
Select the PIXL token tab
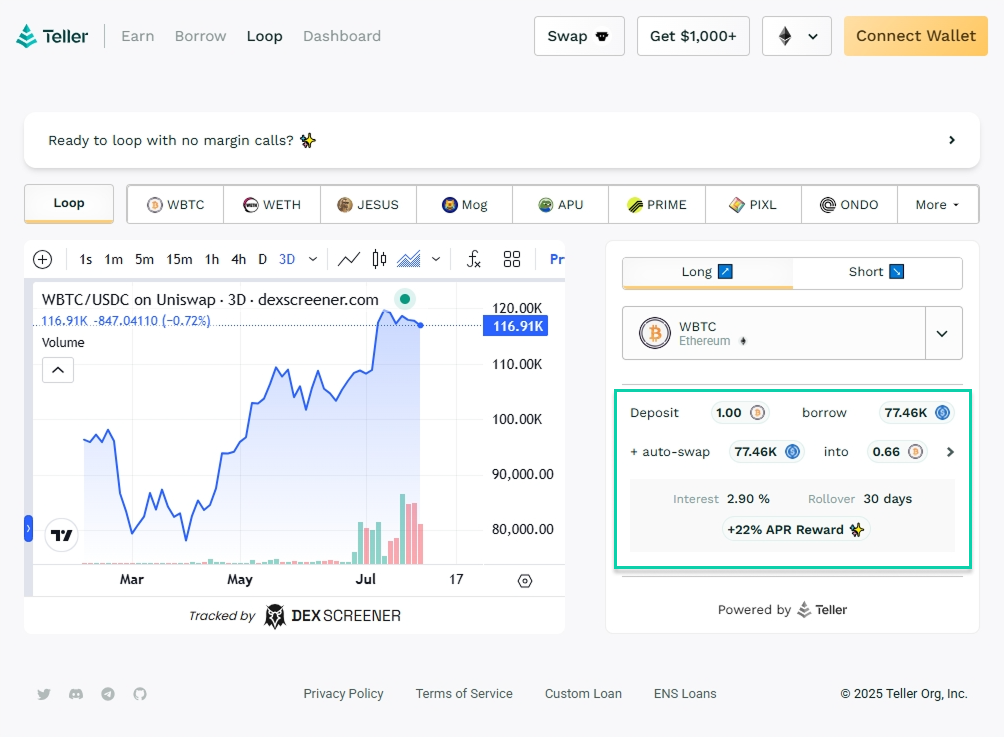pos(753,205)
